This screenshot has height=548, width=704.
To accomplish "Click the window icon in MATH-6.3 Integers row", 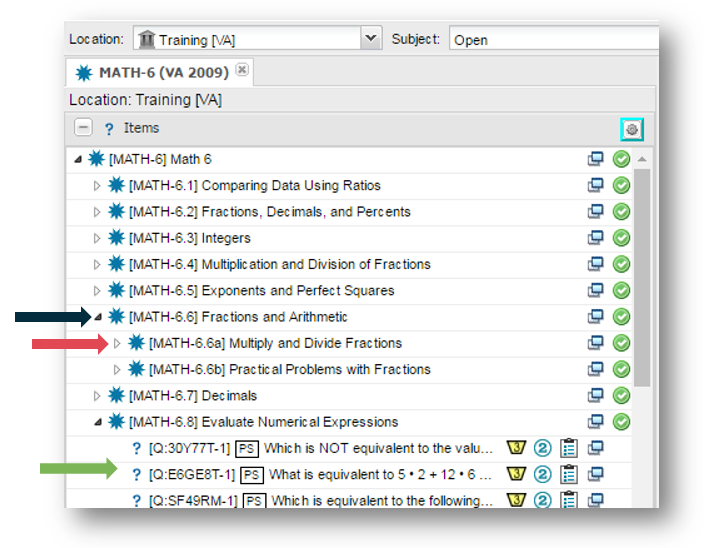I will coord(596,238).
